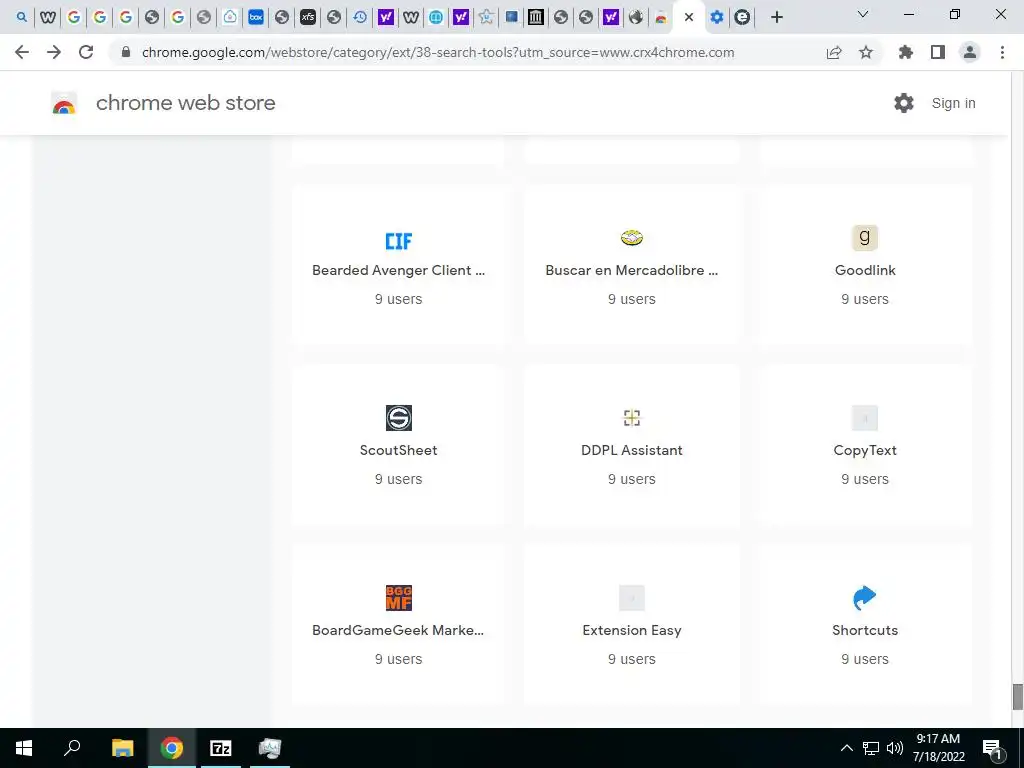1024x768 pixels.
Task: Show hidden system tray icons
Action: pos(846,748)
